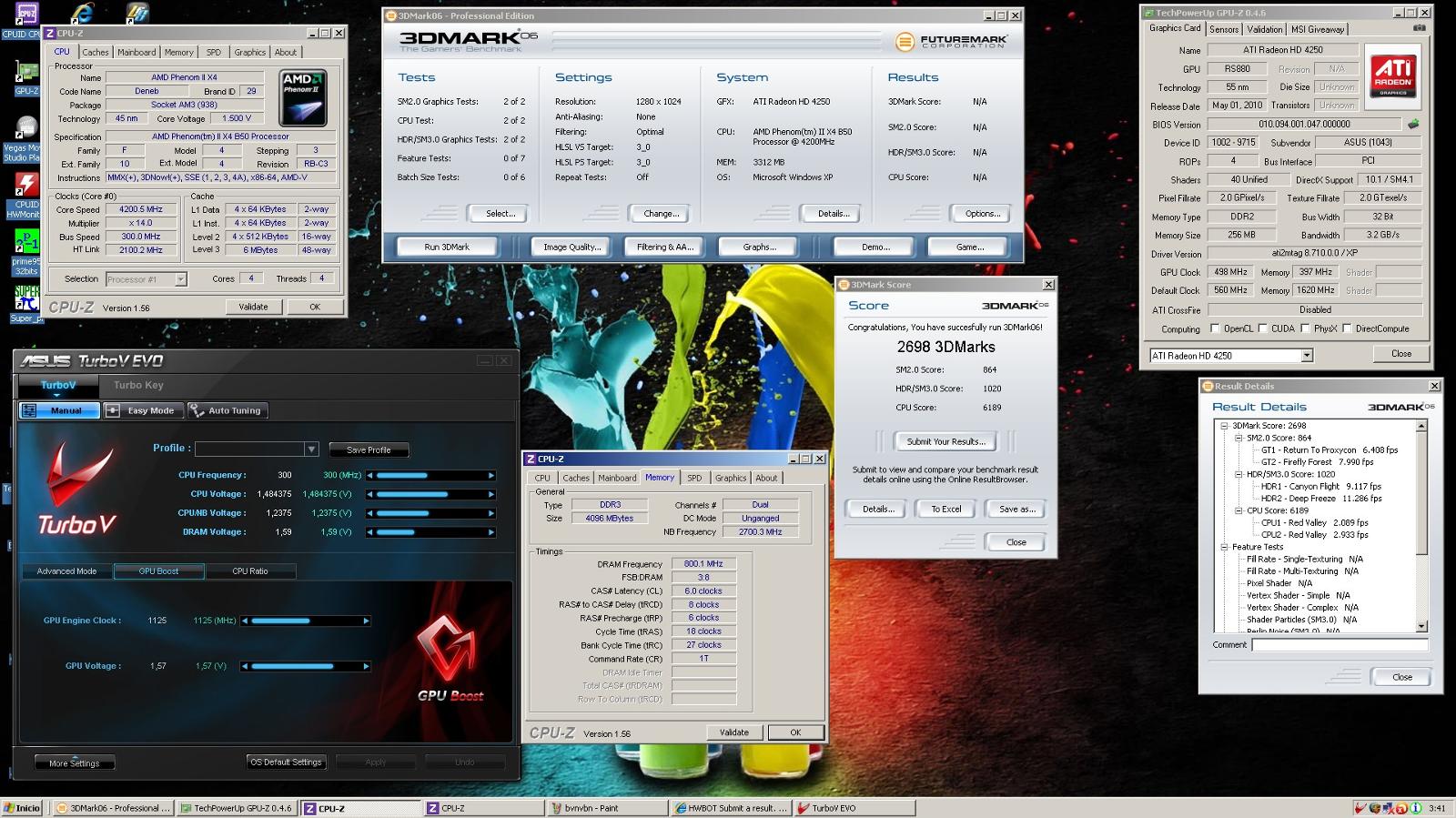1456x818 pixels.
Task: Enable the PhysX checkbox in GPU-Z
Action: coord(1305,328)
